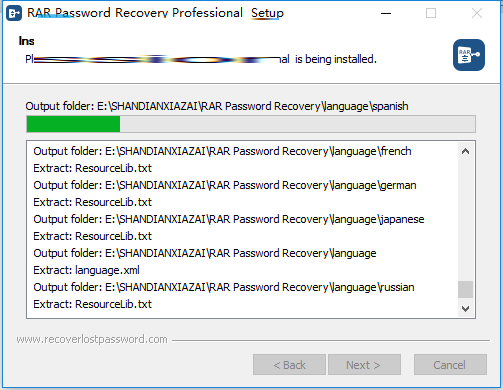Select the language\russian output folder log line
The image size is (503, 390).
tap(224, 287)
